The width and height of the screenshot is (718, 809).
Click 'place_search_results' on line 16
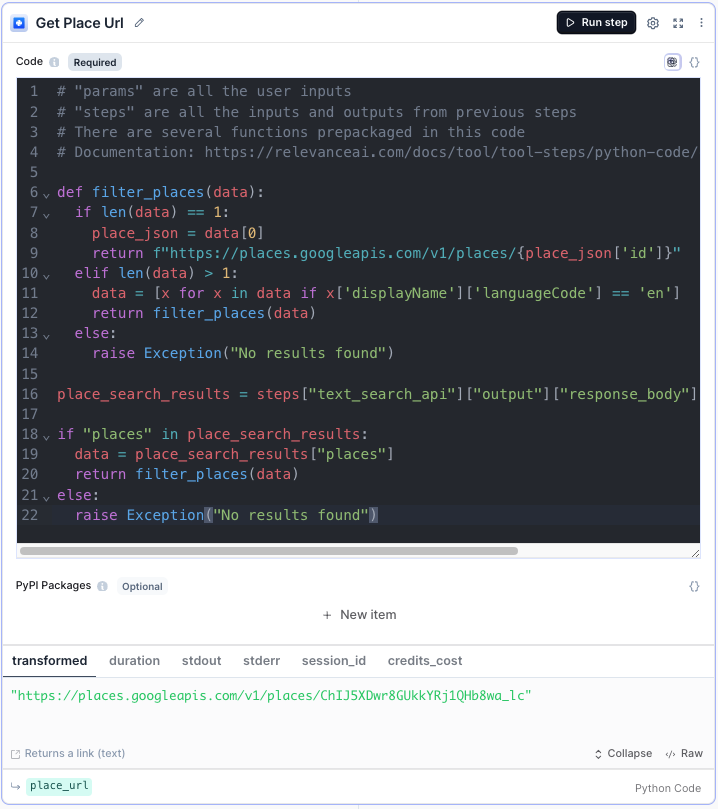[143, 394]
